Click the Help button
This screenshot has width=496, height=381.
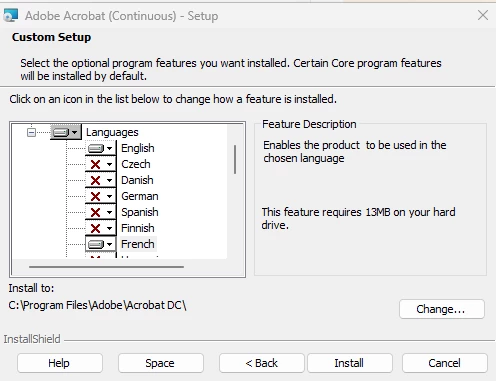pos(60,363)
